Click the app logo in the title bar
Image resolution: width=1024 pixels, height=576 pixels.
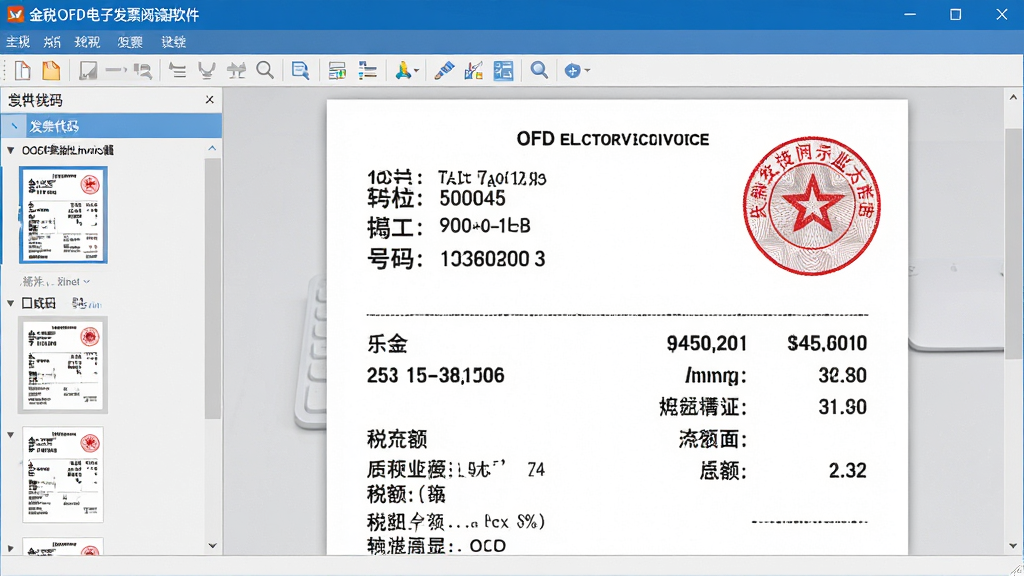tap(14, 14)
